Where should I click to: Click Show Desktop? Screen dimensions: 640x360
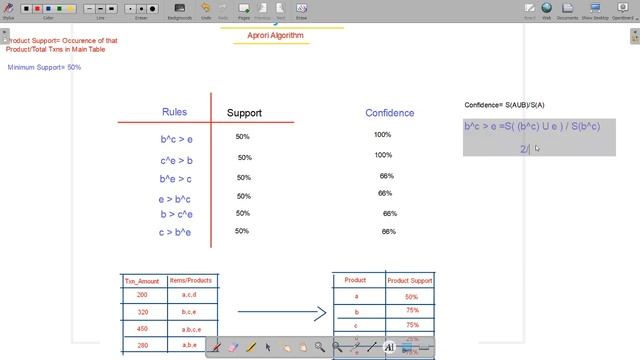coord(595,11)
